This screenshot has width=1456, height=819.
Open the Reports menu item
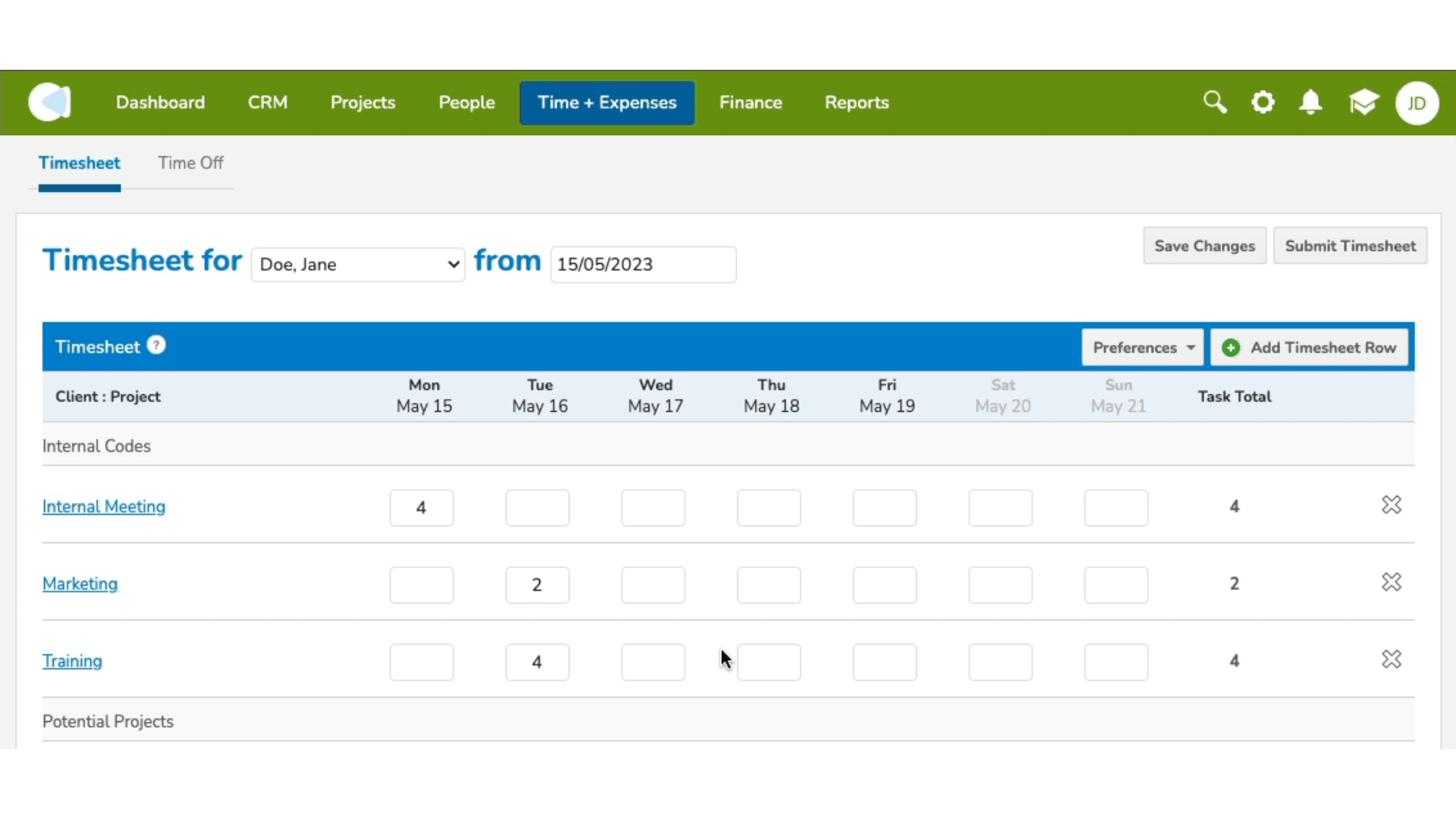tap(857, 102)
